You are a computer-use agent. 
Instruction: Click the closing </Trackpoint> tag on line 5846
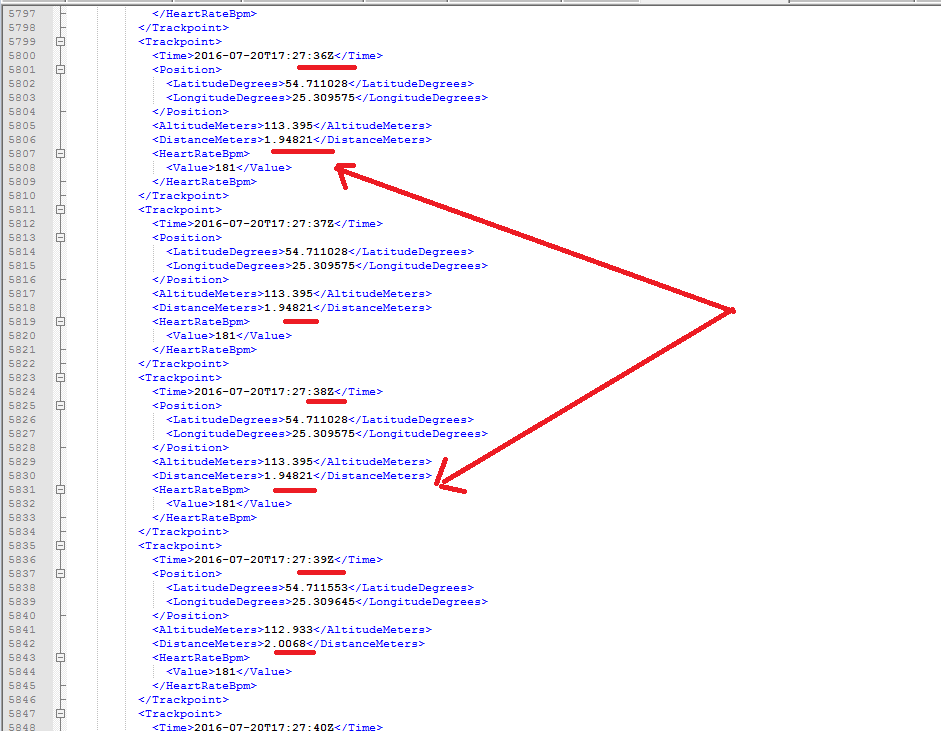[x=184, y=700]
